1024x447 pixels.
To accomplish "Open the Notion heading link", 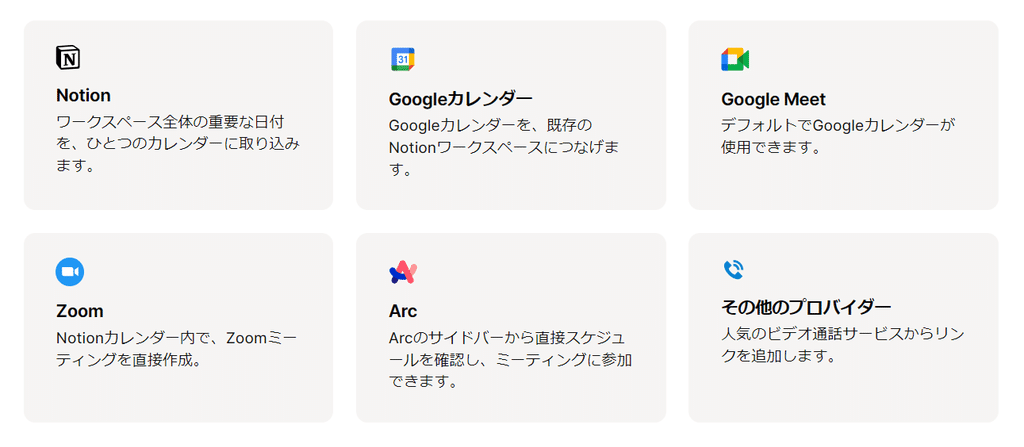I will coord(83,95).
